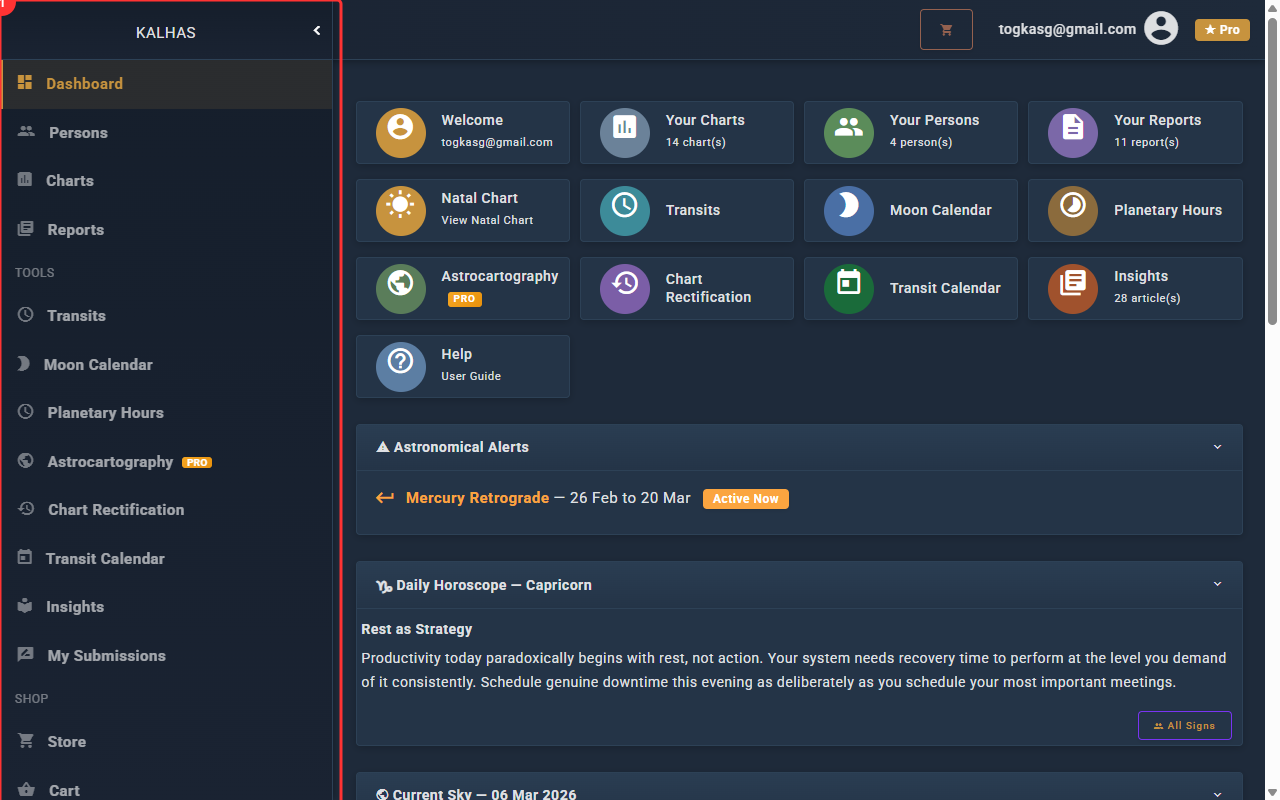Collapse the Astronomical Alerts panel
Screen dimensions: 1280x800
click(x=1217, y=447)
